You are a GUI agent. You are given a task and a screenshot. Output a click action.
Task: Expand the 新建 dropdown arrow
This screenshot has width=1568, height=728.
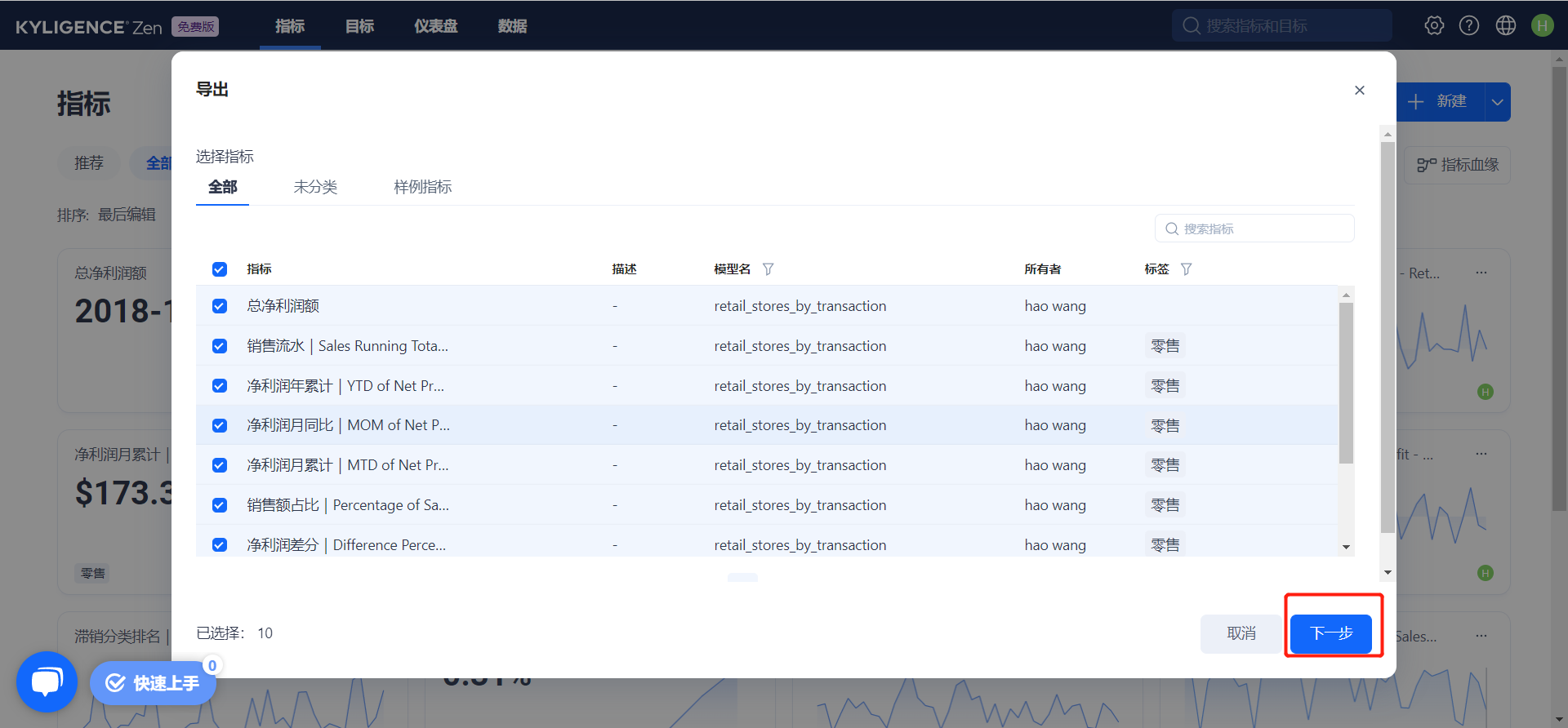pyautogui.click(x=1497, y=102)
